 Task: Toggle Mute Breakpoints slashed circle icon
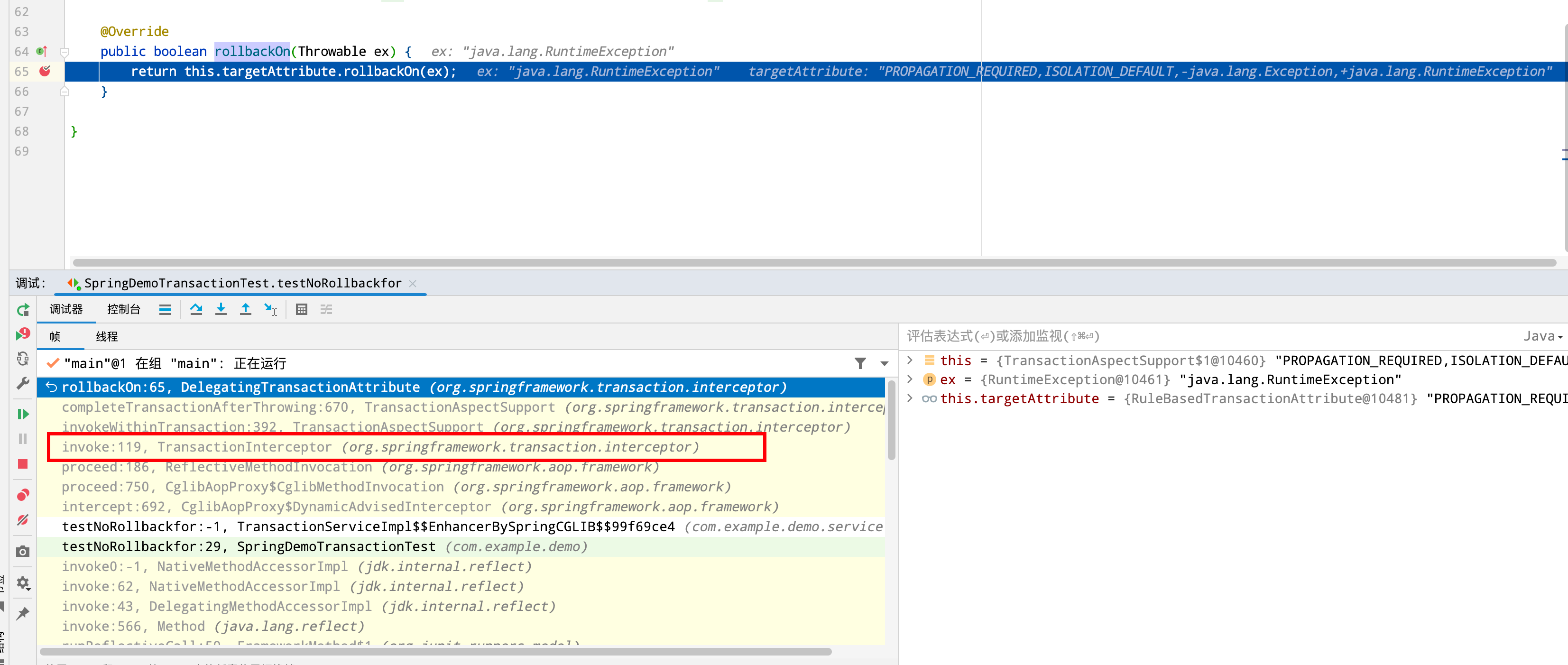tap(22, 519)
